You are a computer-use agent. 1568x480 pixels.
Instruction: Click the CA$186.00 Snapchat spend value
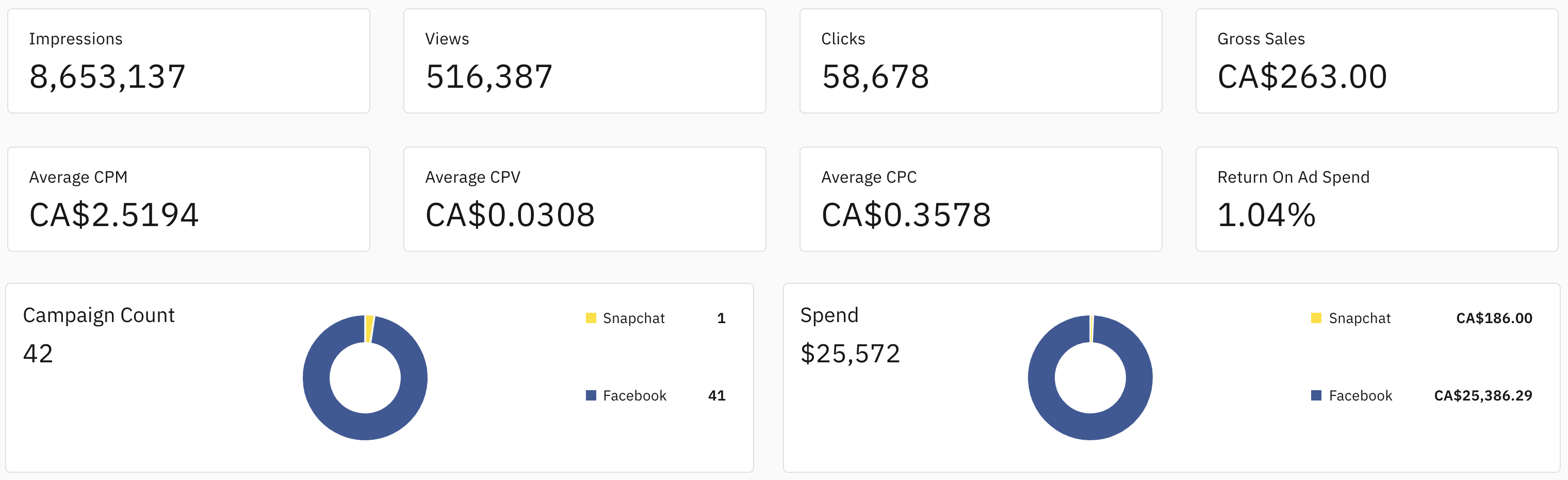[x=1494, y=318]
